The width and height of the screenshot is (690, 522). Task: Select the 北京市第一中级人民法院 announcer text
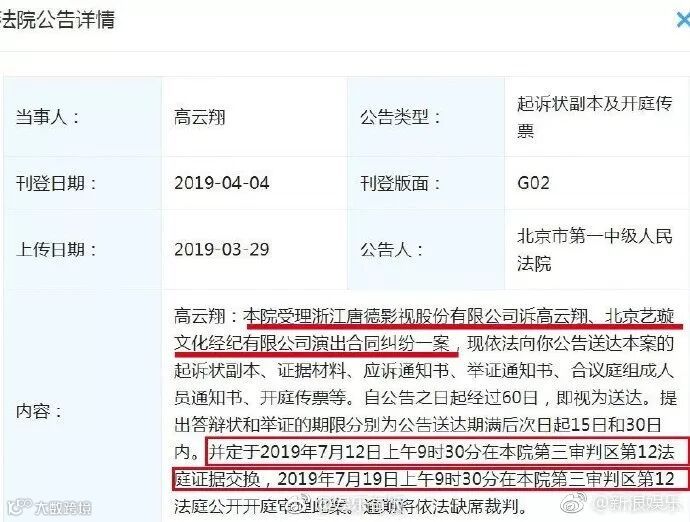(595, 250)
